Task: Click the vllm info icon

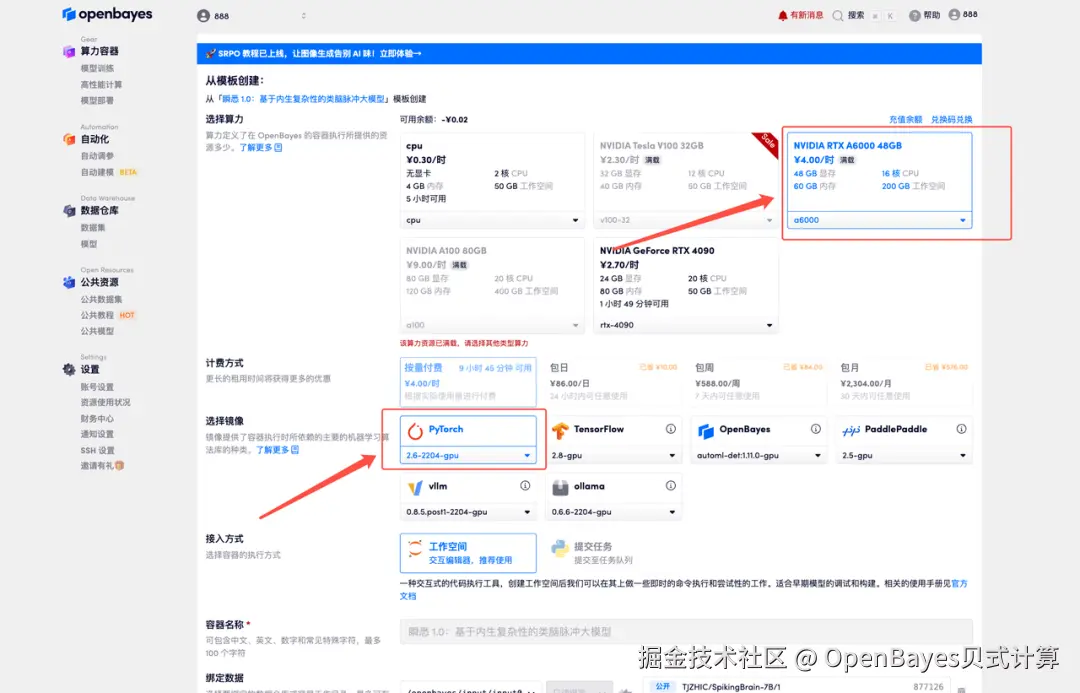Action: click(525, 486)
